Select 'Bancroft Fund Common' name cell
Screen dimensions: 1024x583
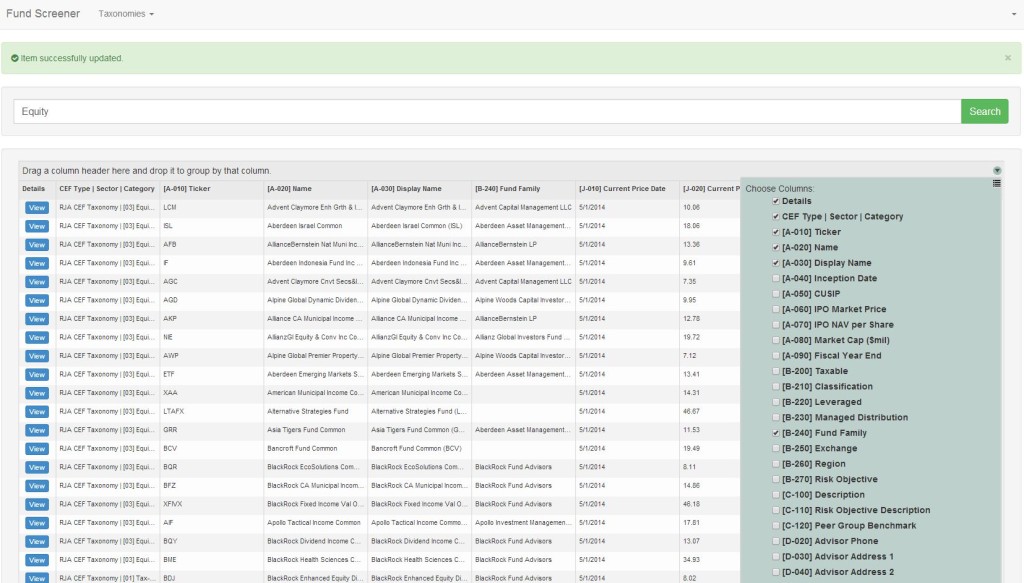[x=302, y=449]
